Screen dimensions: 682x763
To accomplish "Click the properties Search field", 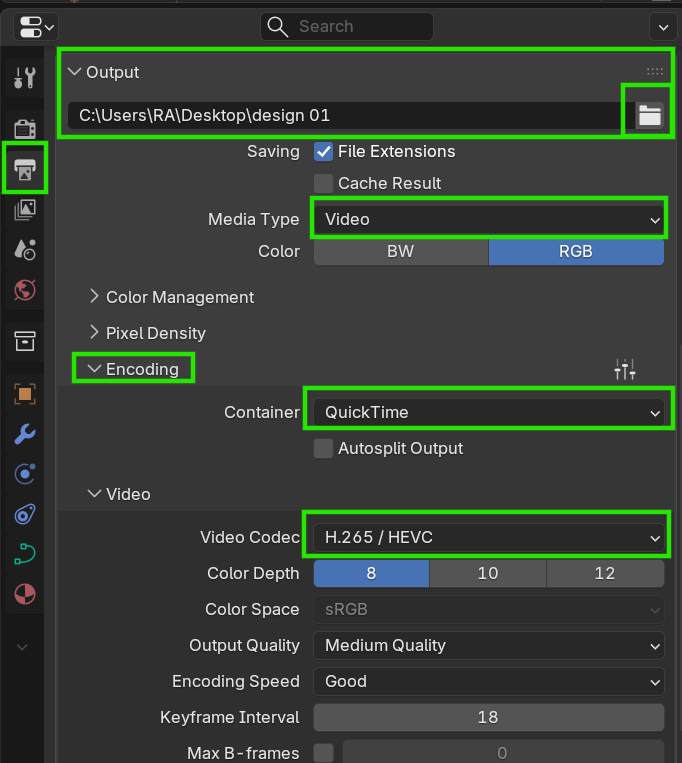I will [x=347, y=27].
